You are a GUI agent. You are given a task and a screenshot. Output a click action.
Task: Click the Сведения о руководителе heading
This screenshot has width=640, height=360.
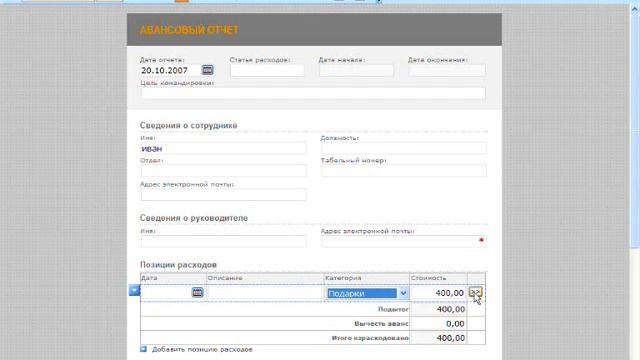pyautogui.click(x=194, y=218)
